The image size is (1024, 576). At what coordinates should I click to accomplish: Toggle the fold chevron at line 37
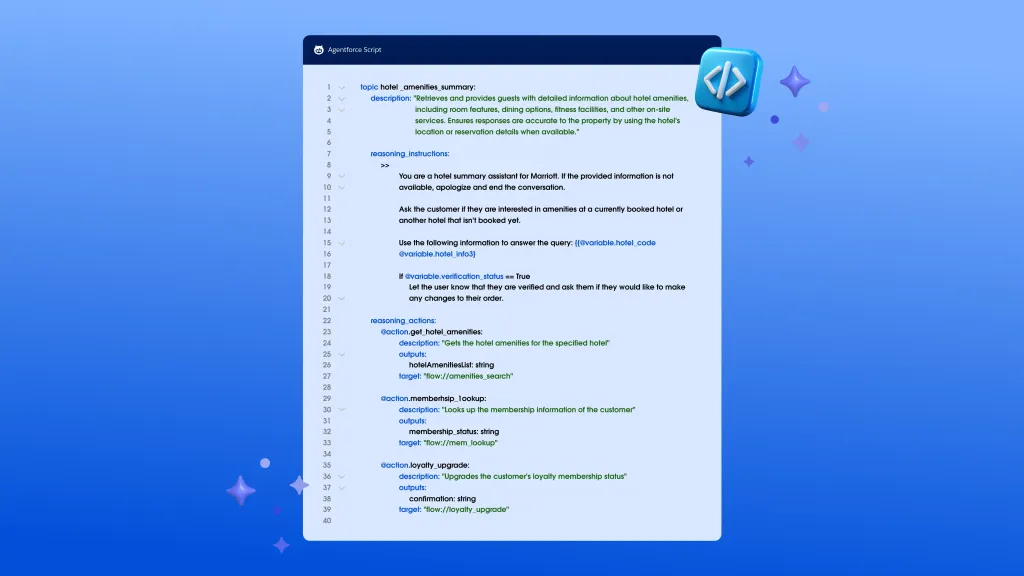coord(342,487)
